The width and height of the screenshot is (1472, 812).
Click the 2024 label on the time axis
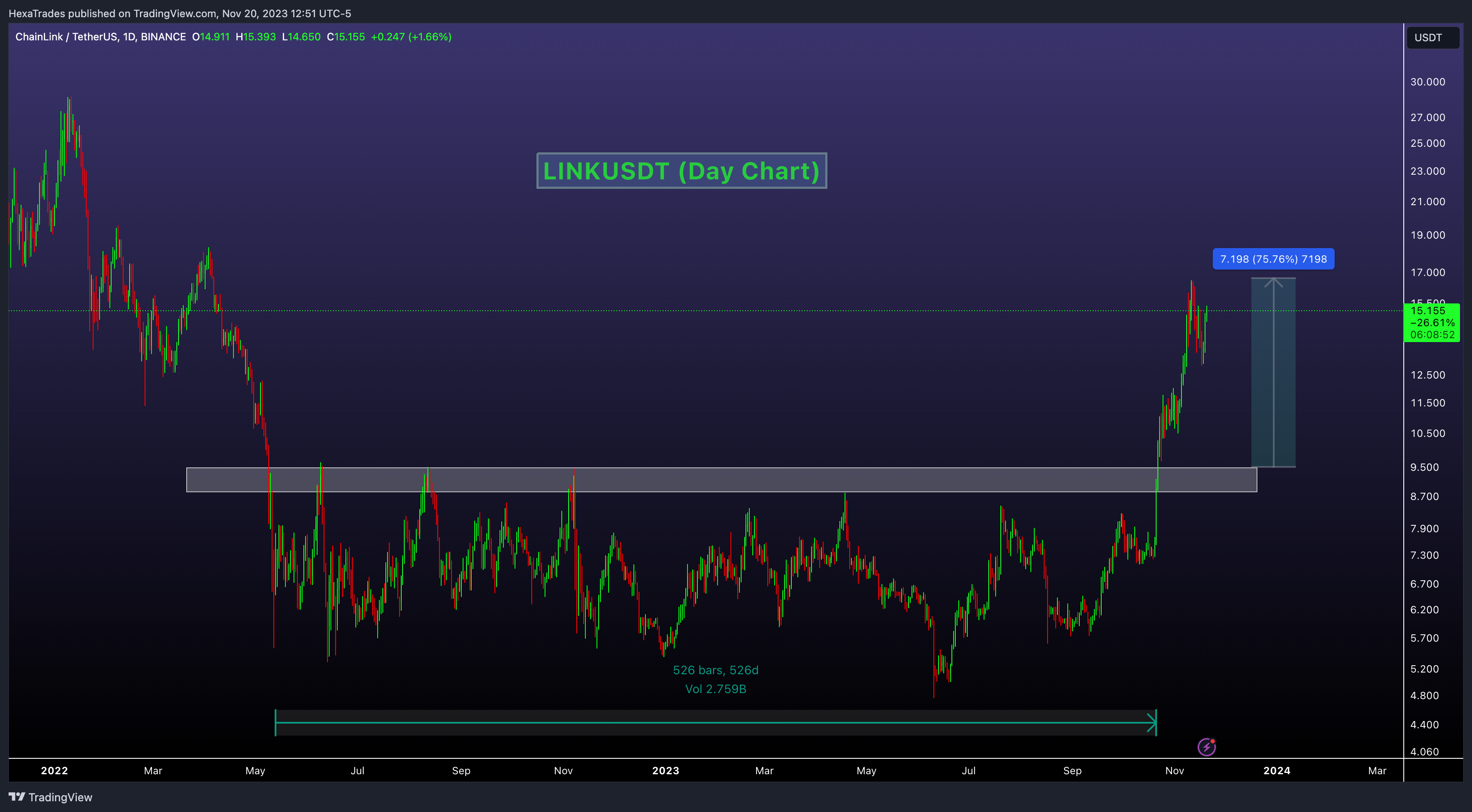[1277, 770]
